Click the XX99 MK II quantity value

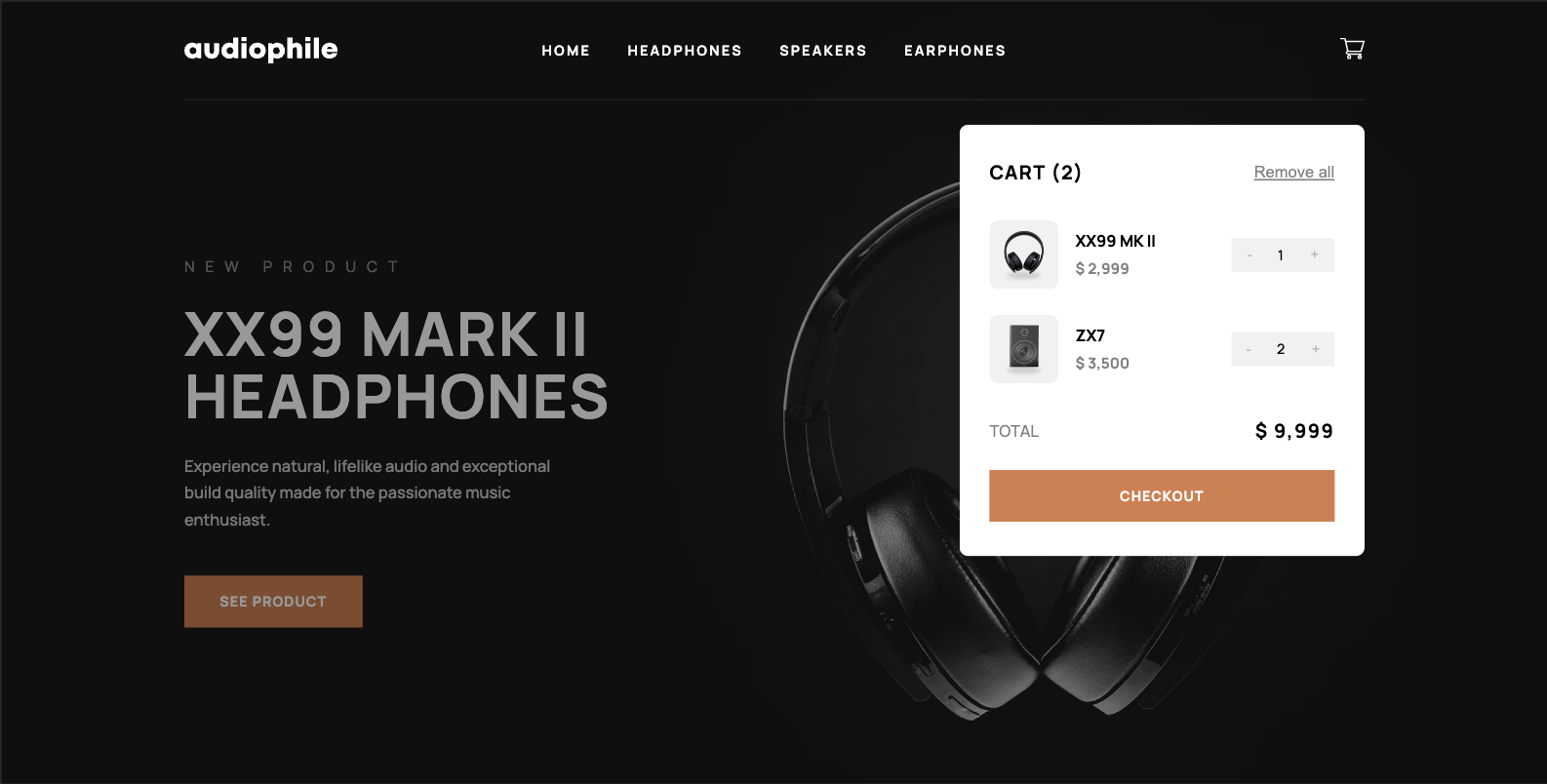[x=1281, y=255]
